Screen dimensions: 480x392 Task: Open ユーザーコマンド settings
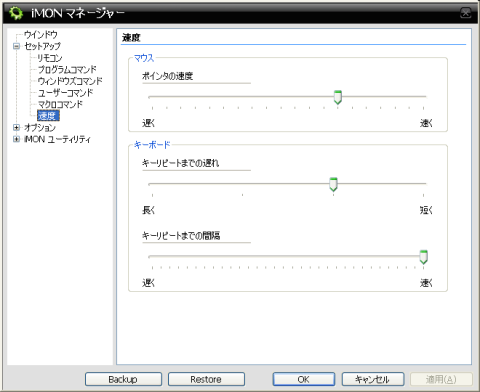click(65, 93)
